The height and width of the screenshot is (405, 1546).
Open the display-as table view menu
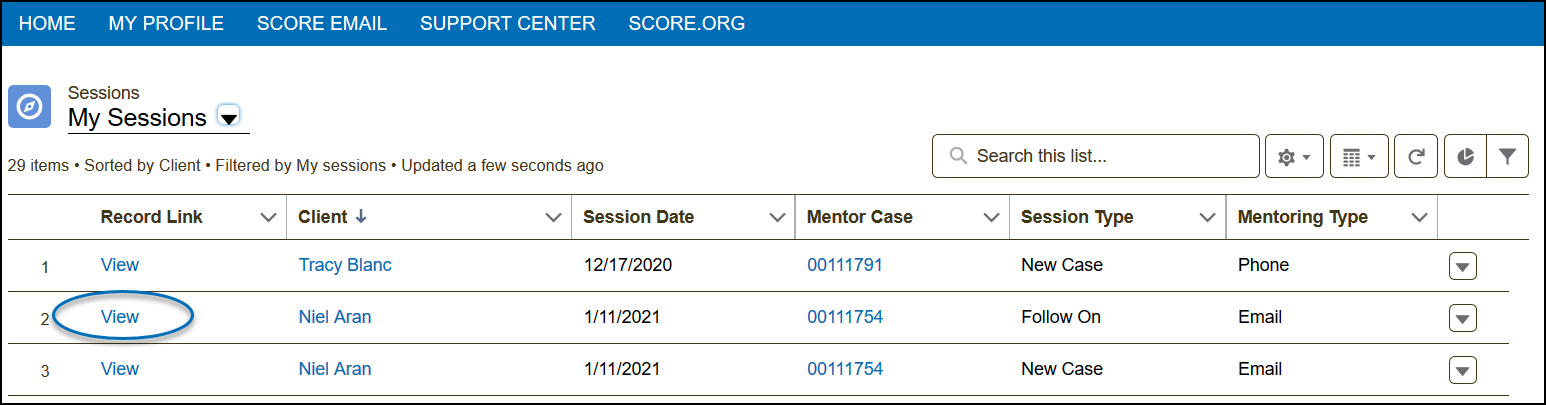click(1358, 157)
